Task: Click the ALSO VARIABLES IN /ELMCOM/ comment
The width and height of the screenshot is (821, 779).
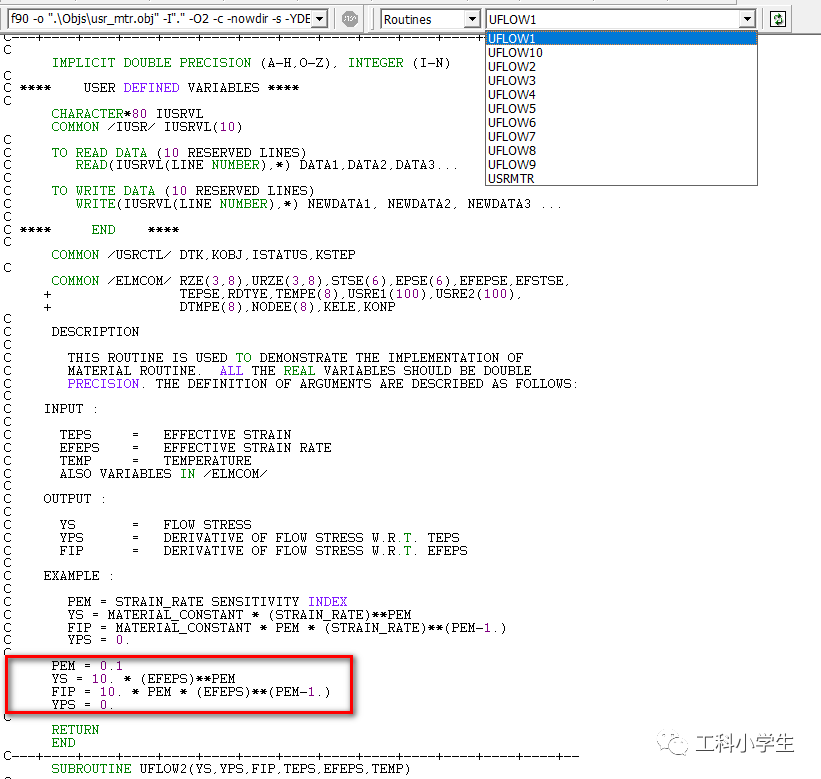Action: point(163,474)
